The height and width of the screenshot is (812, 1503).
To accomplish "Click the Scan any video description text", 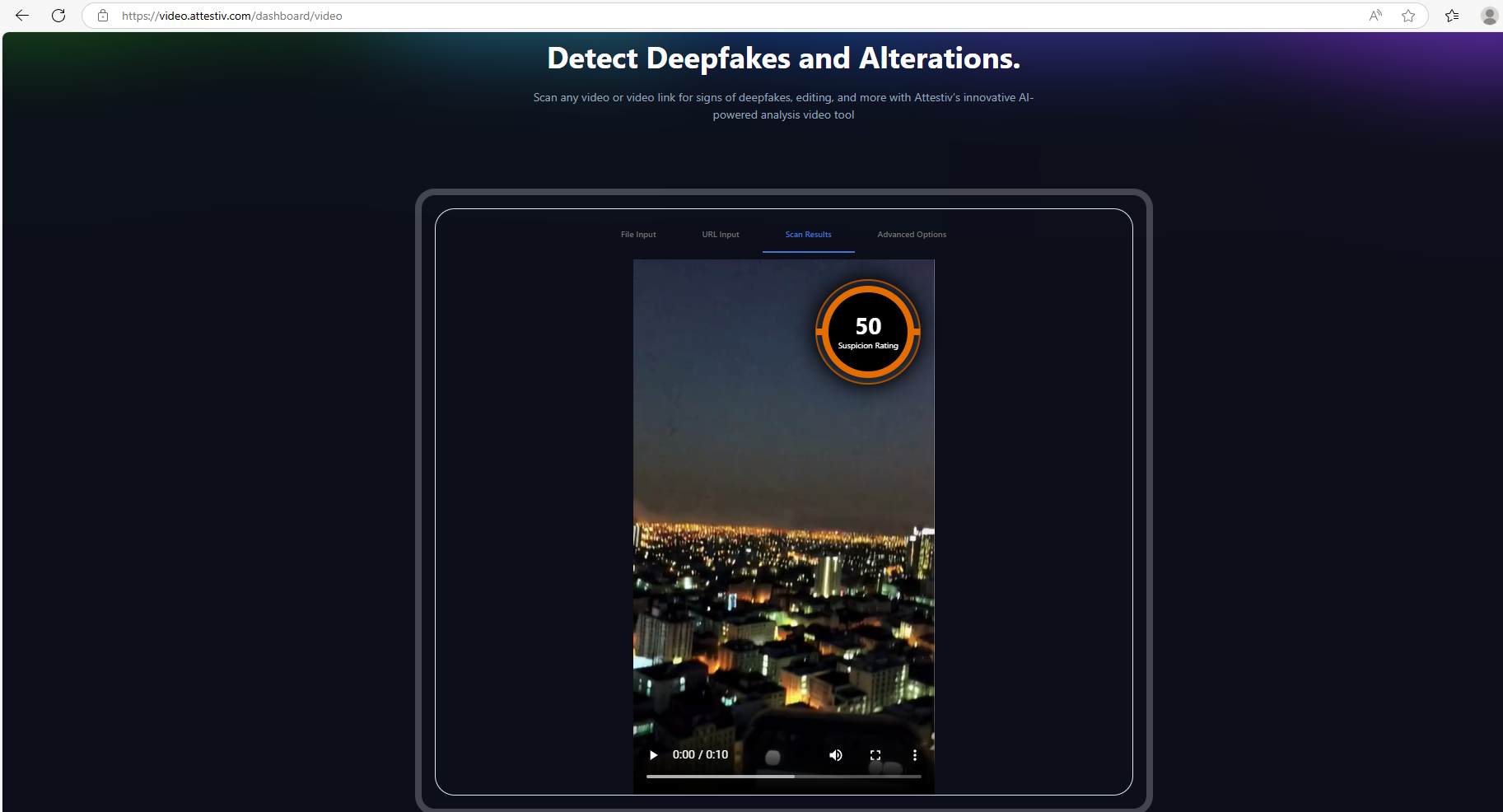I will [x=783, y=106].
